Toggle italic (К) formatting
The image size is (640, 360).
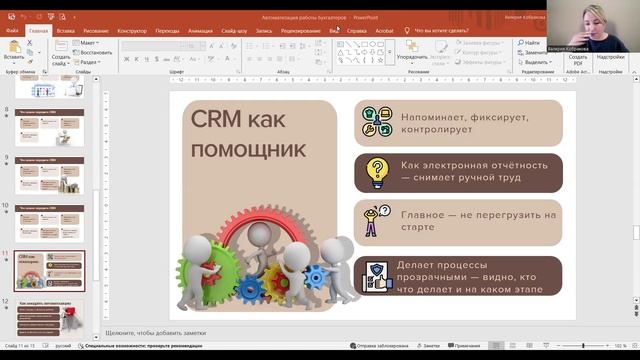click(x=137, y=60)
